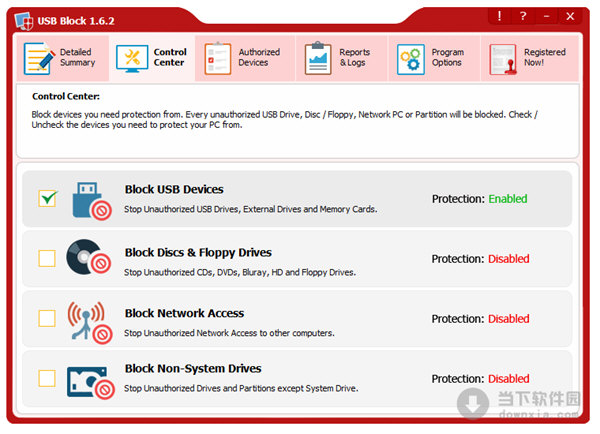Click the Authorized Devices checklist icon
The height and width of the screenshot is (434, 600).
tap(217, 58)
